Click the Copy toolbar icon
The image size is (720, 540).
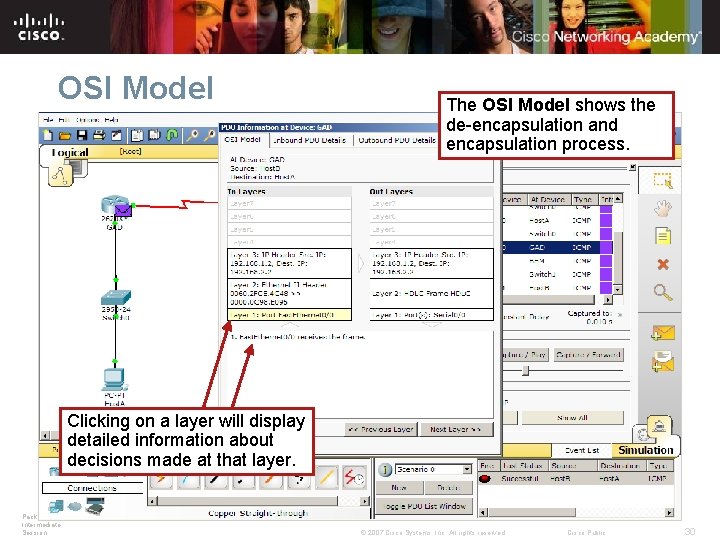point(137,135)
